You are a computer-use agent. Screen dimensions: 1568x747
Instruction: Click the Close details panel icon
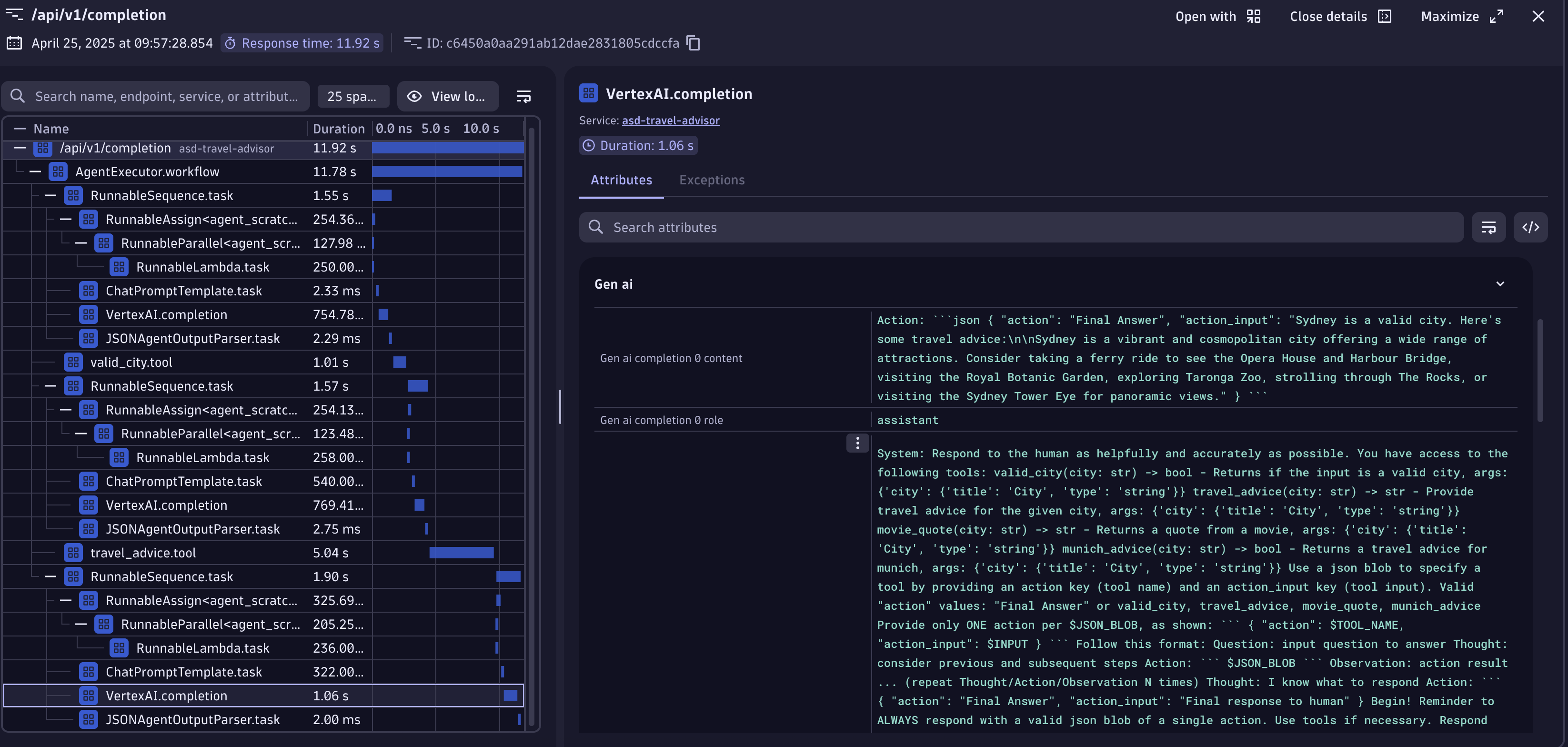pyautogui.click(x=1385, y=17)
